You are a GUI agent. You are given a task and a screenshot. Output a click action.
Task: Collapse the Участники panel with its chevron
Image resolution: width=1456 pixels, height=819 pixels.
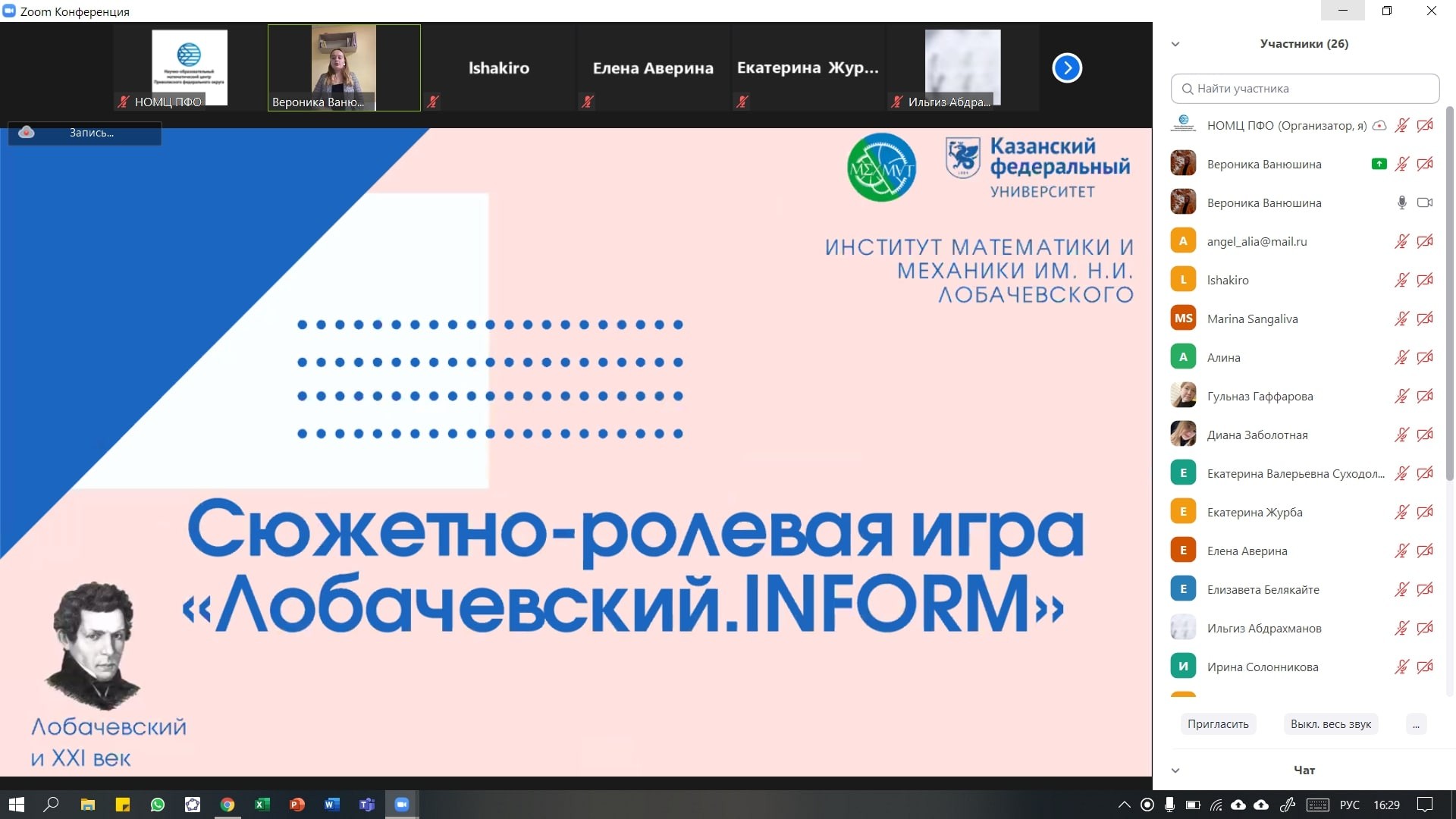1175,43
